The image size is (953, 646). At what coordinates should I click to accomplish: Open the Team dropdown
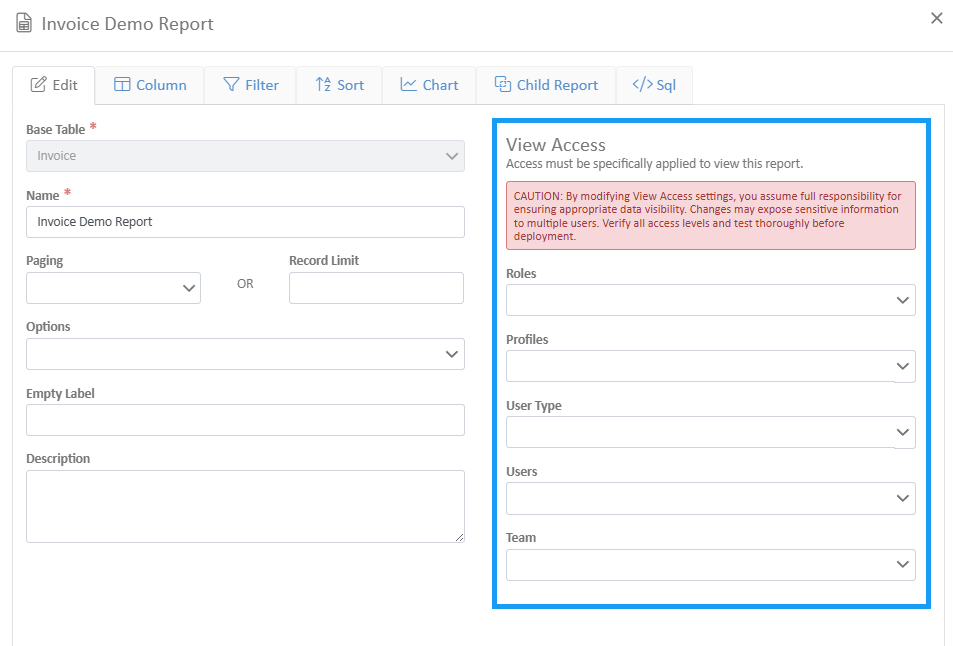point(710,564)
